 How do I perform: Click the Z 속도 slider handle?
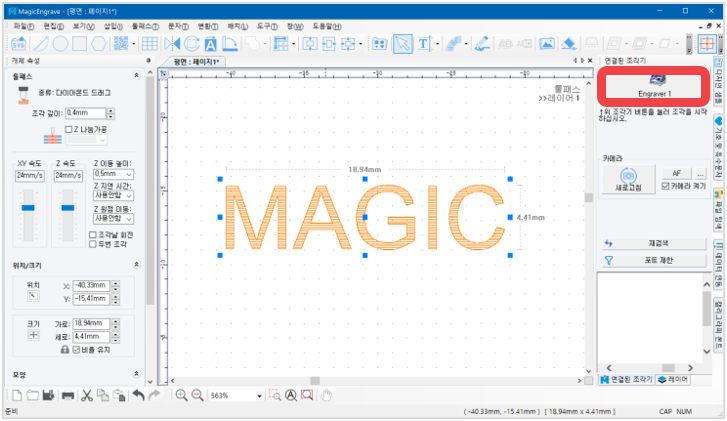(68, 208)
